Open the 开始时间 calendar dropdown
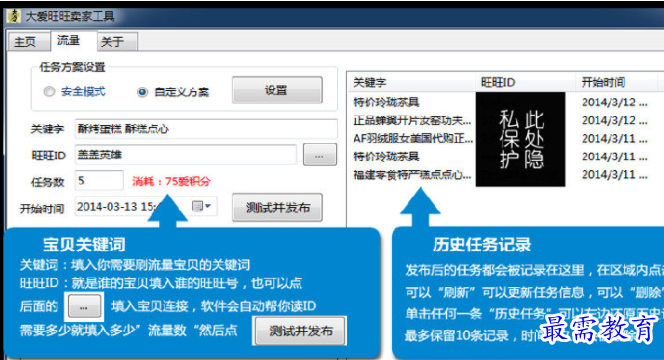This screenshot has height=360, width=664. [201, 206]
